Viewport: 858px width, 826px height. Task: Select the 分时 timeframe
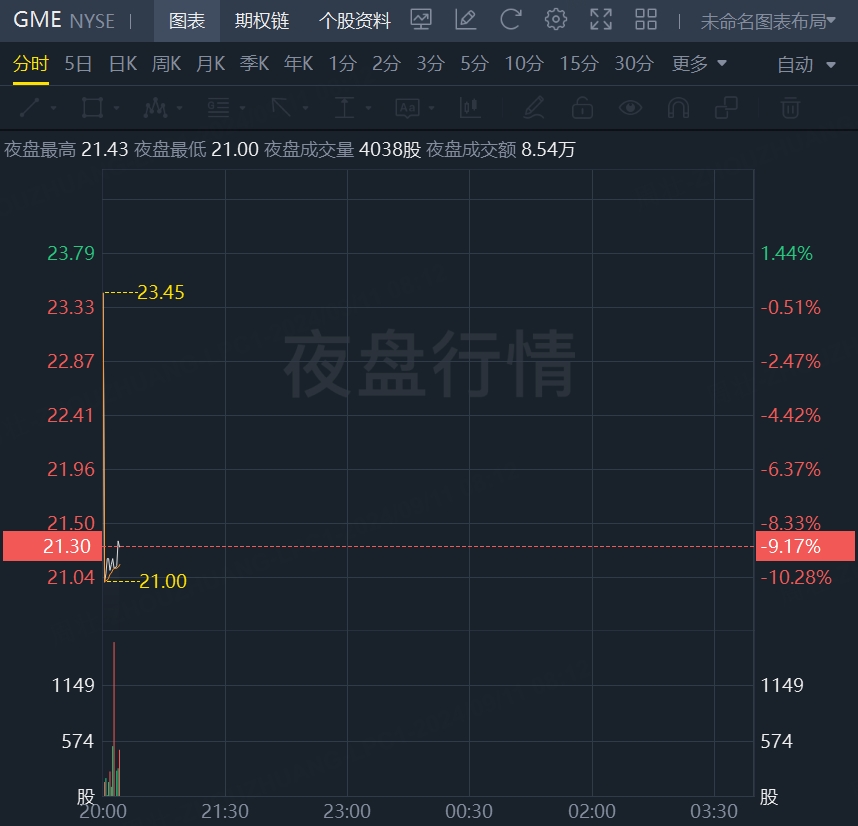(x=31, y=64)
